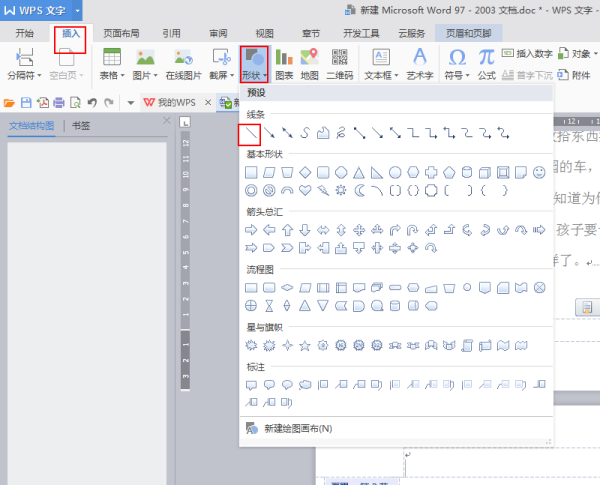Click the 公式 formula button

(x=486, y=64)
